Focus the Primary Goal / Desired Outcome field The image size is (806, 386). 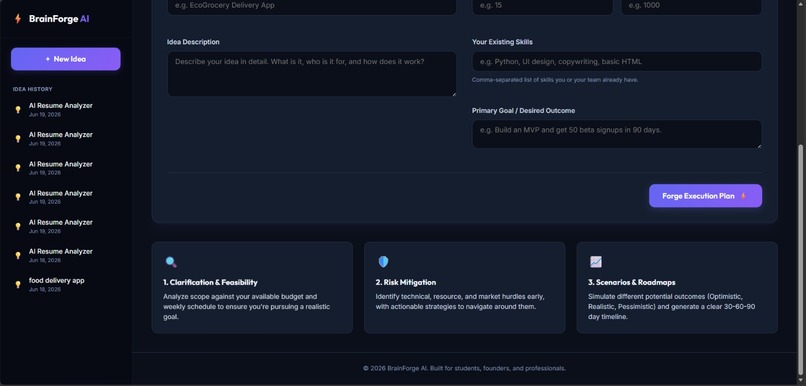[x=617, y=135]
